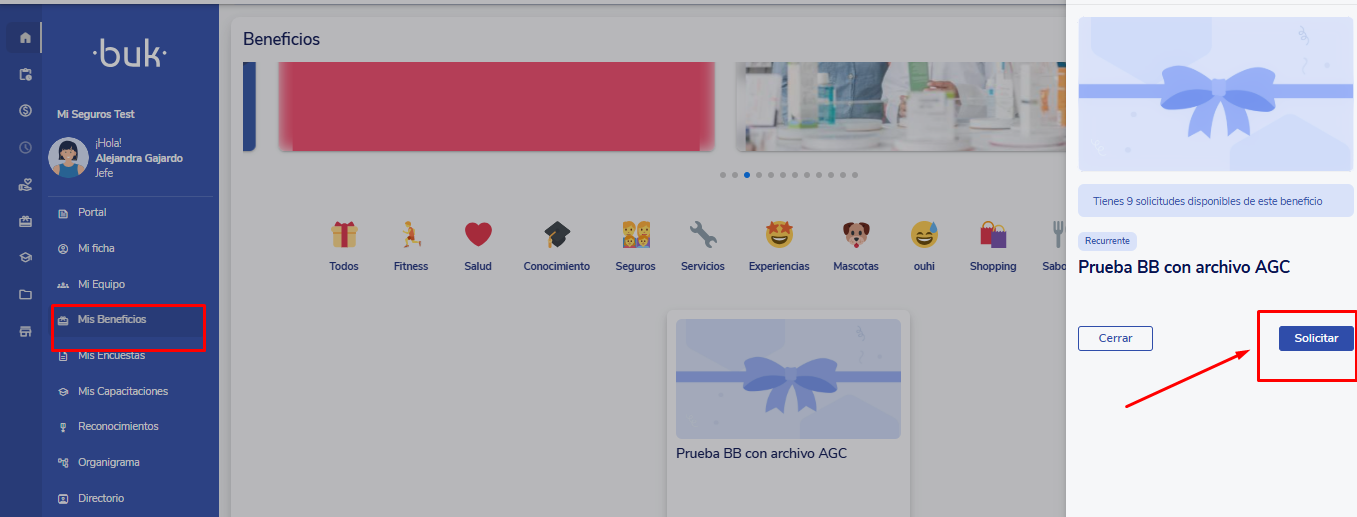Click the folder icon in left rail

(x=25, y=295)
